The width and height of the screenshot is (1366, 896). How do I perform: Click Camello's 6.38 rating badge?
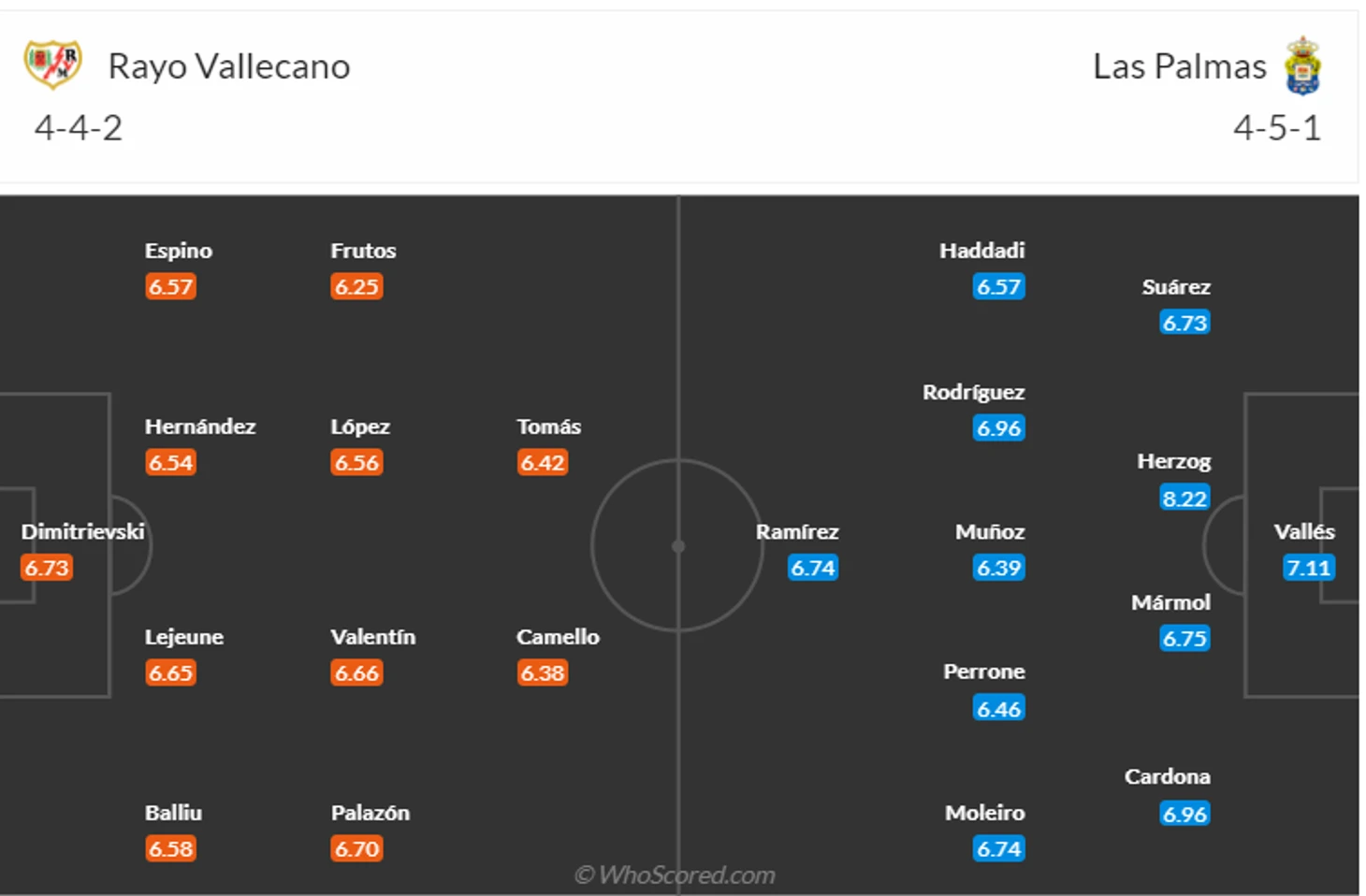click(543, 672)
